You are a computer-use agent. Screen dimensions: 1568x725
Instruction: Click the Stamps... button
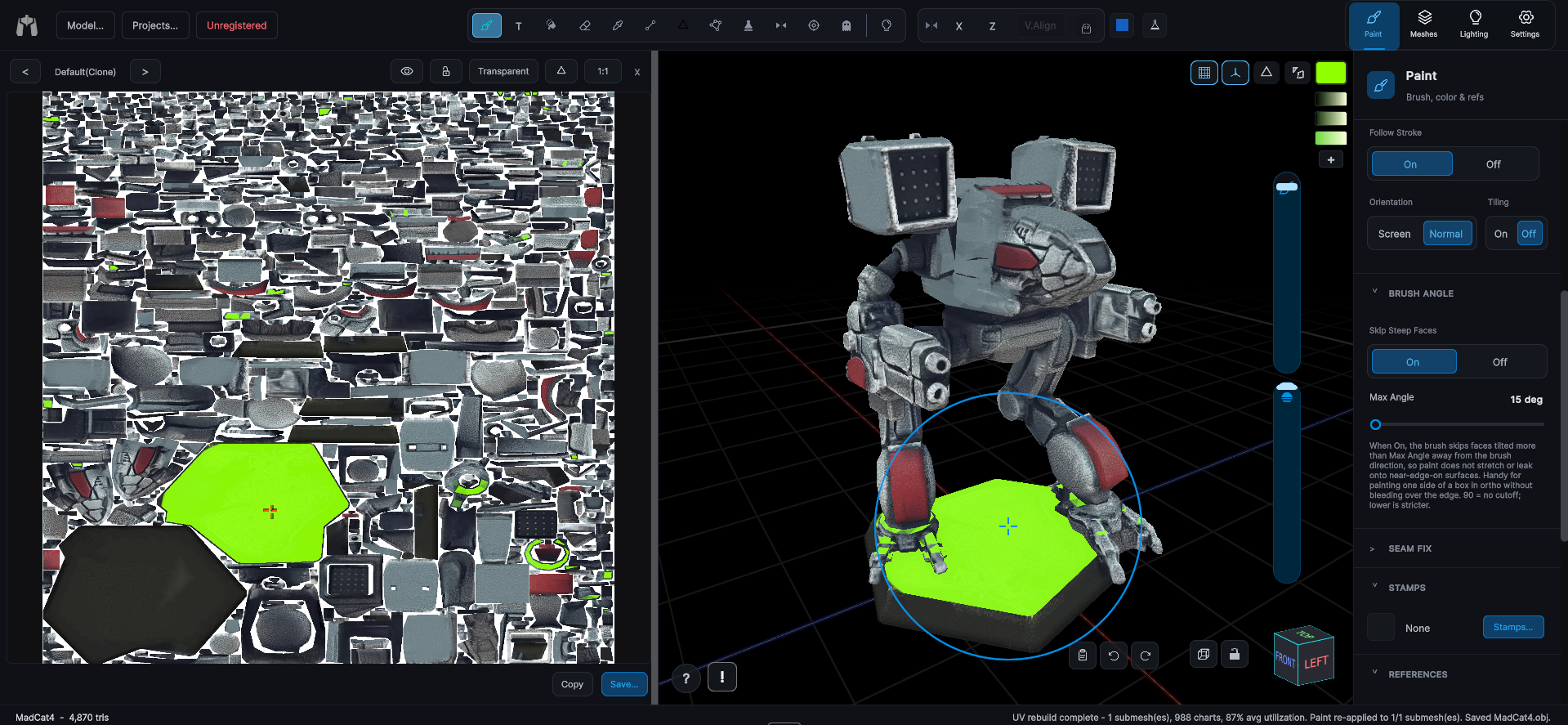point(1513,627)
